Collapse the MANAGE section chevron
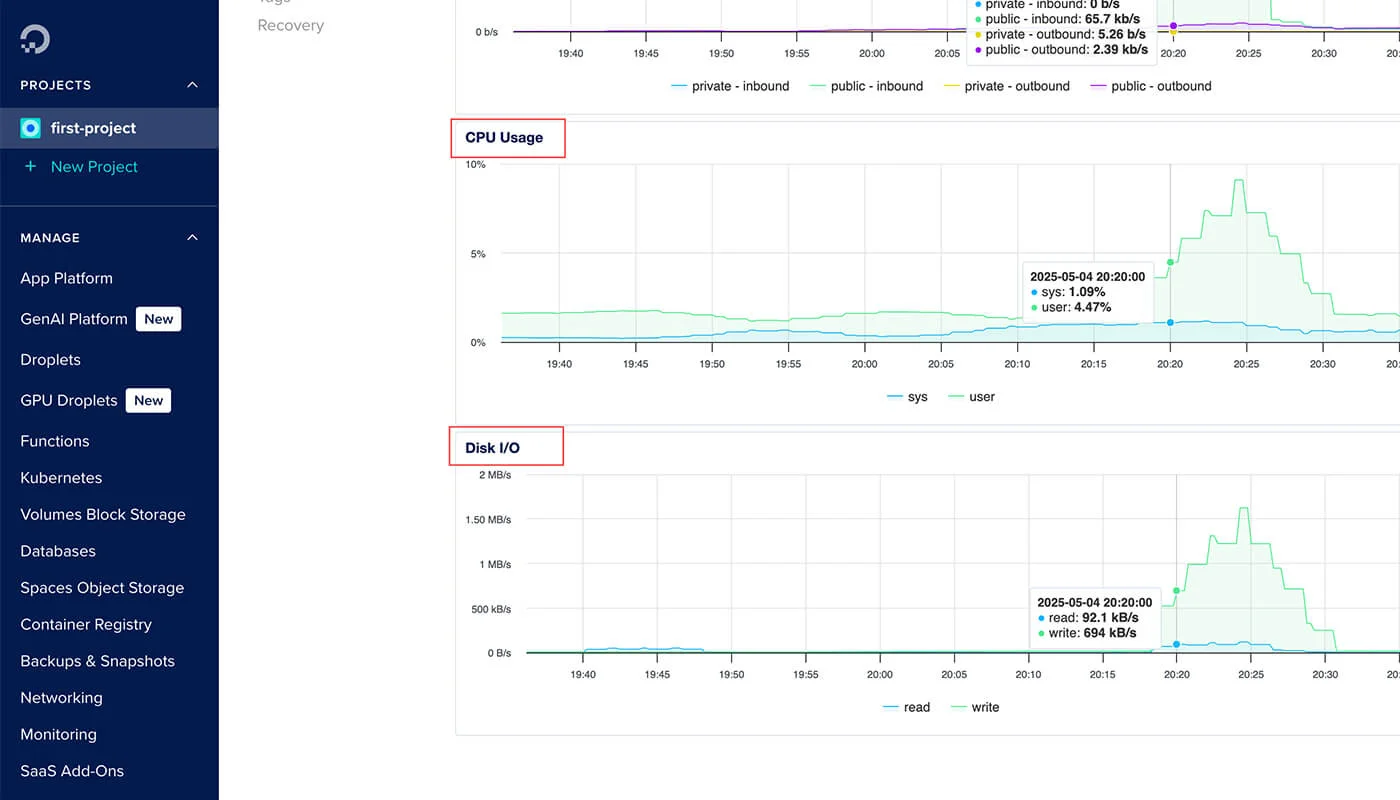Viewport: 1400px width, 800px height. 193,238
